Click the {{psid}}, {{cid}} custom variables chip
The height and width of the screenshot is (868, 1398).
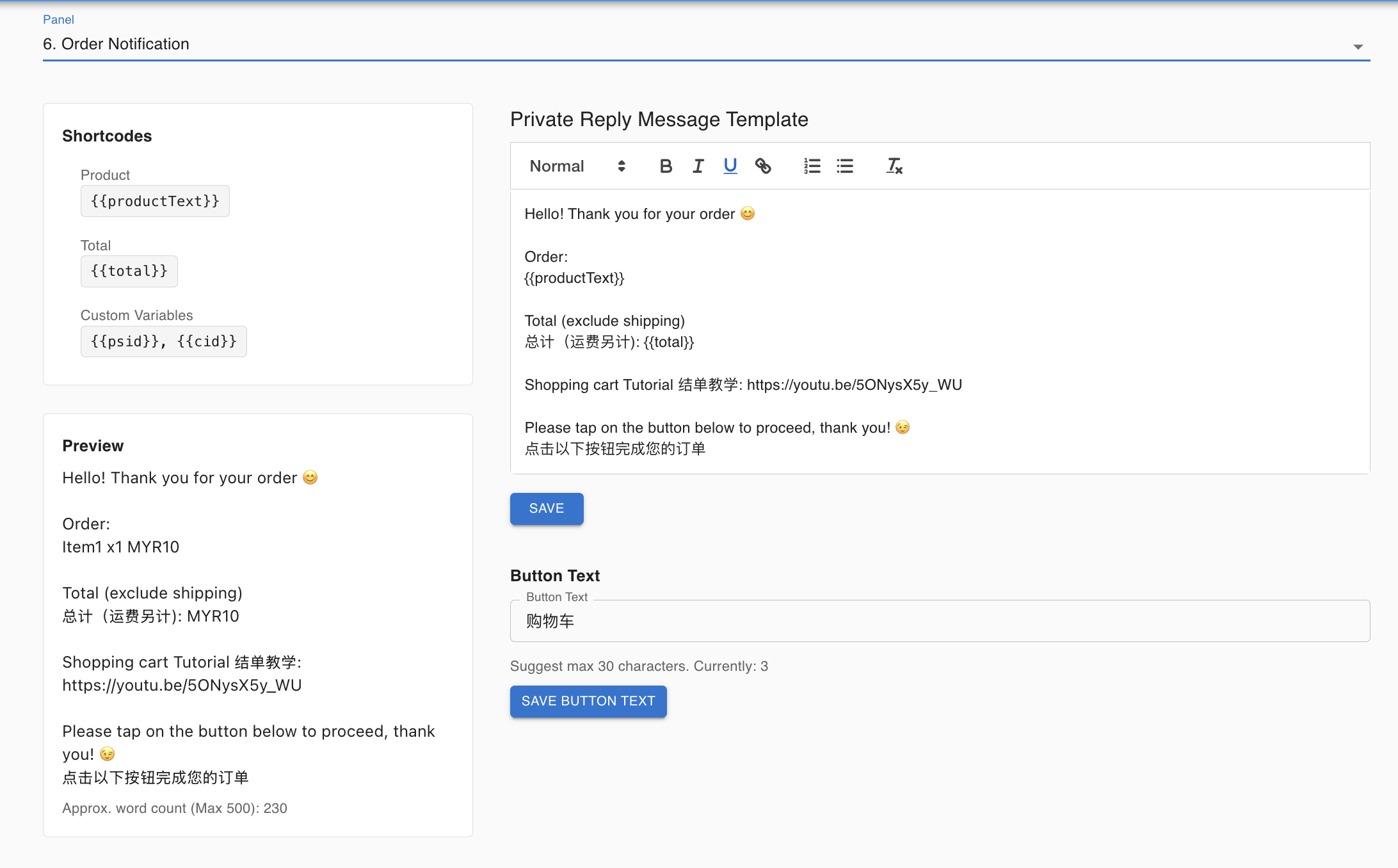[x=164, y=342]
